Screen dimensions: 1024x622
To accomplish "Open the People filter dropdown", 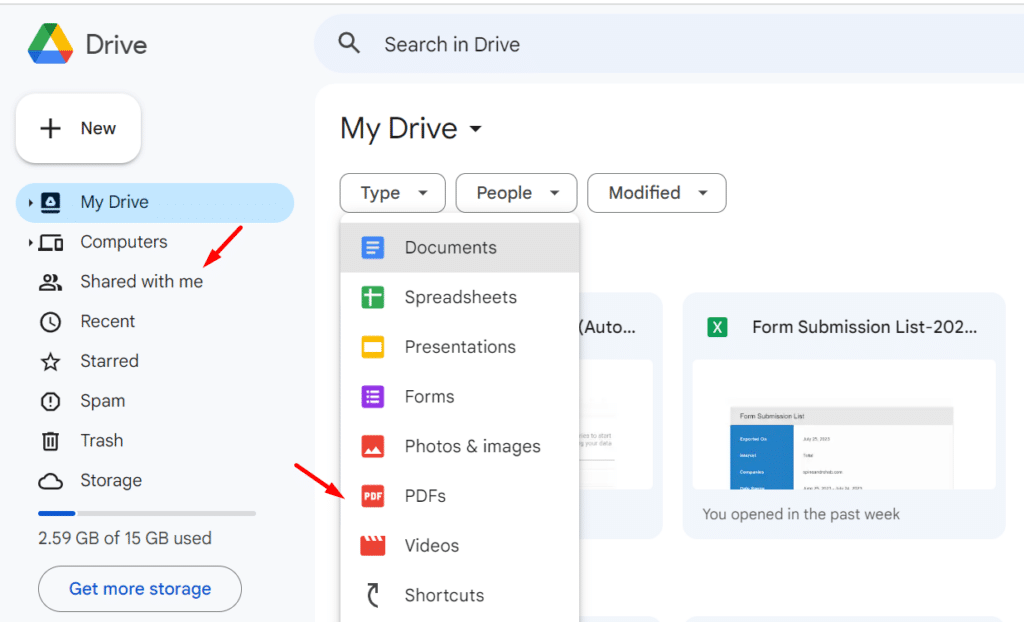I will click(x=516, y=193).
